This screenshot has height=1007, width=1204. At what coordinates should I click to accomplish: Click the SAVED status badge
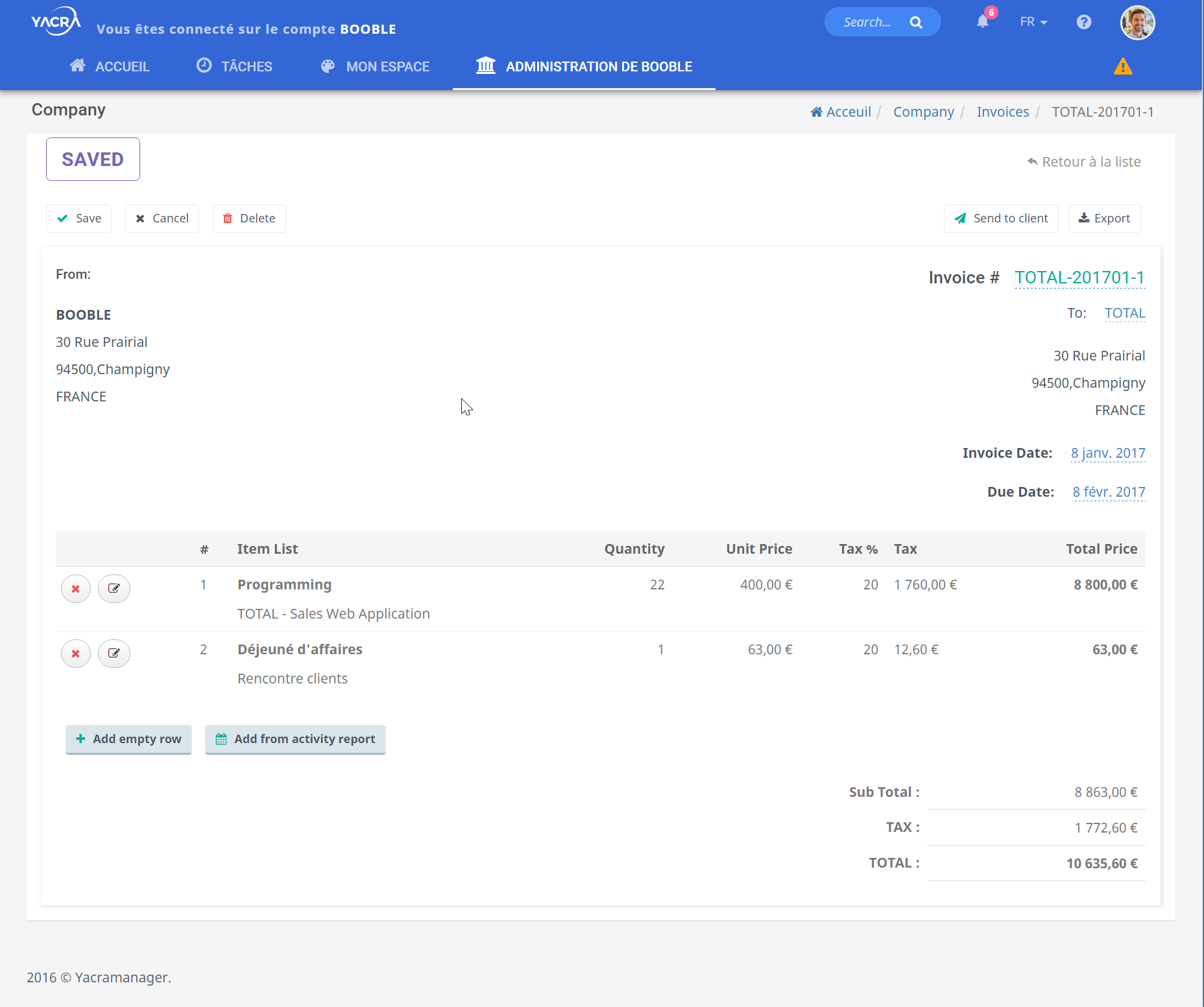tap(93, 160)
